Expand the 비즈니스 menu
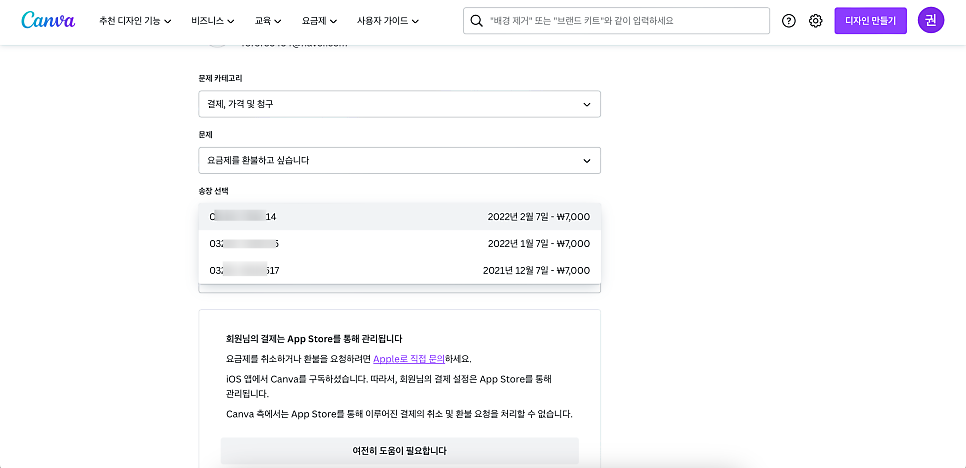 click(x=213, y=21)
